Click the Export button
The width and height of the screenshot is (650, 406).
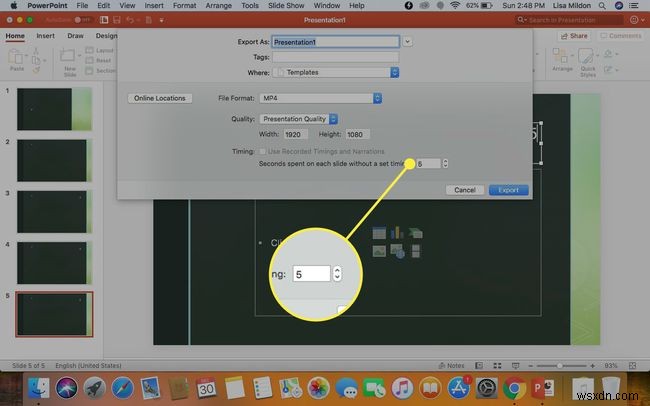(x=508, y=190)
